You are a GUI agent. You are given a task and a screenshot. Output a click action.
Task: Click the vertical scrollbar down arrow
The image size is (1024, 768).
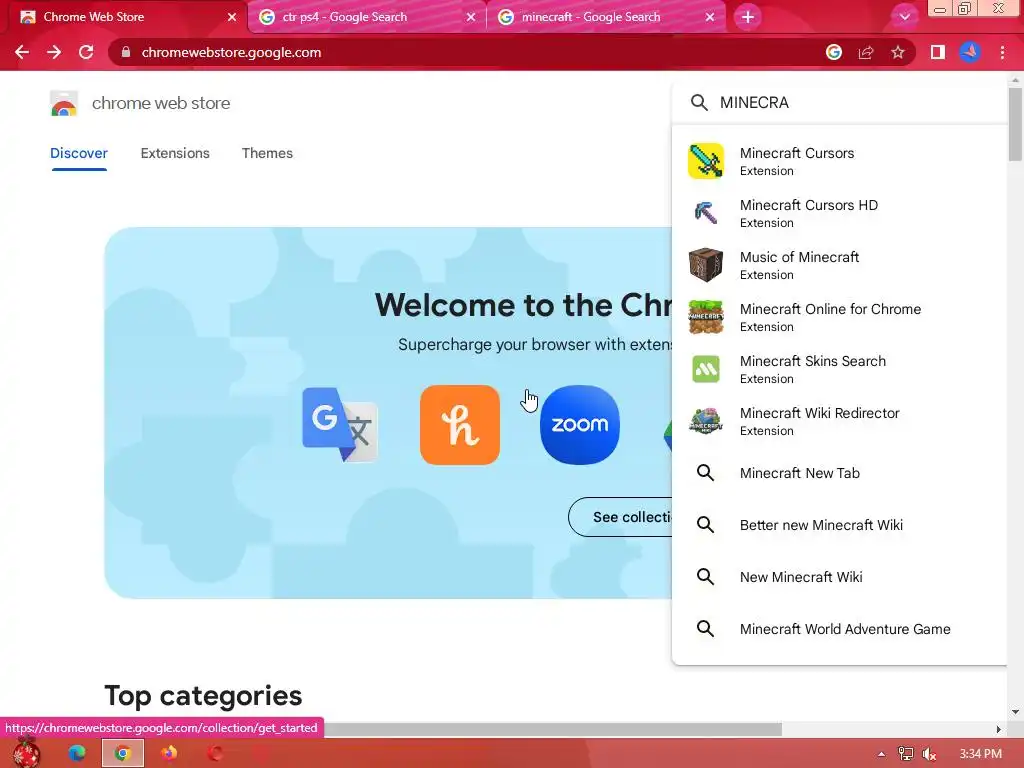(x=1015, y=712)
